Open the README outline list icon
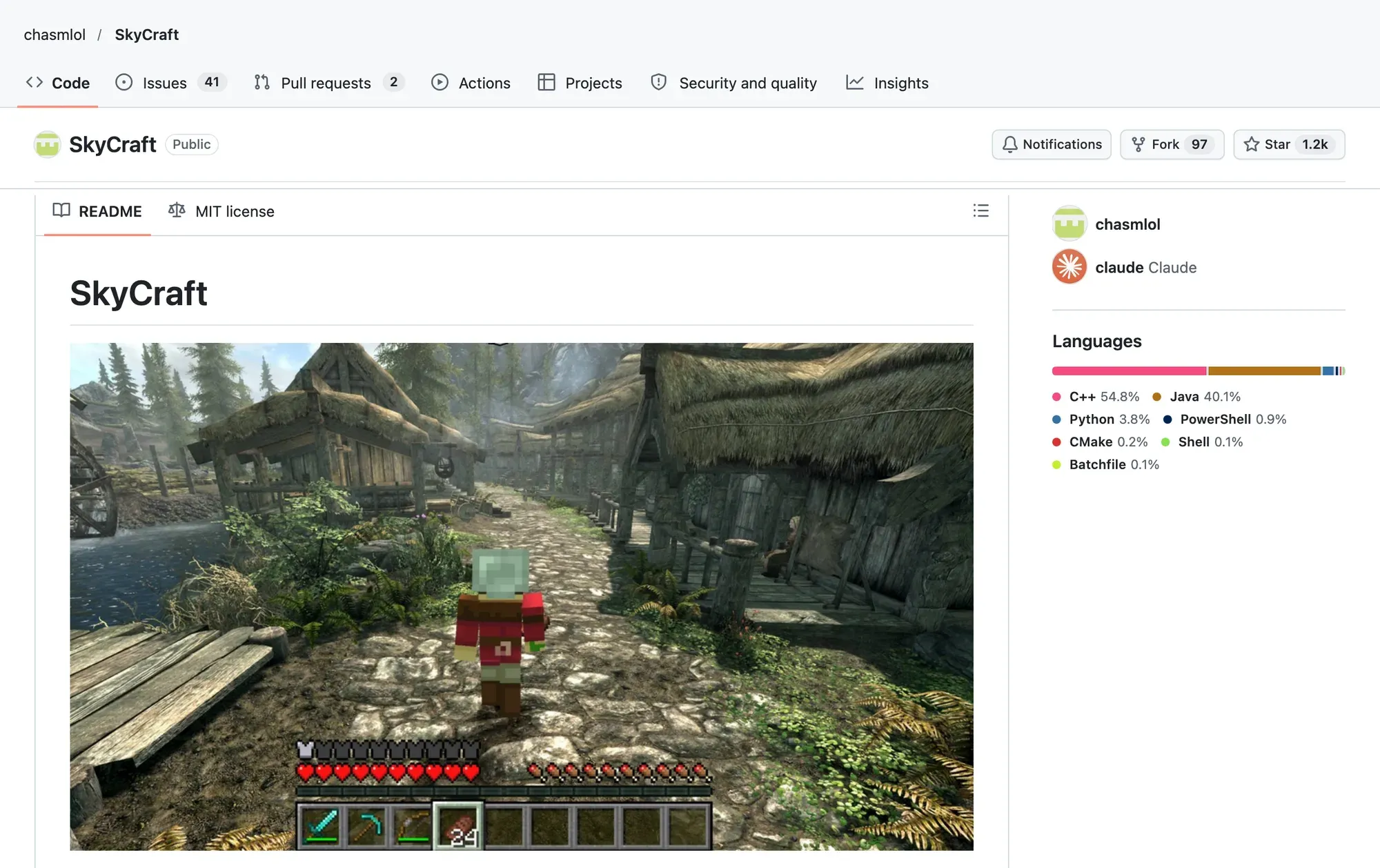 coord(980,210)
